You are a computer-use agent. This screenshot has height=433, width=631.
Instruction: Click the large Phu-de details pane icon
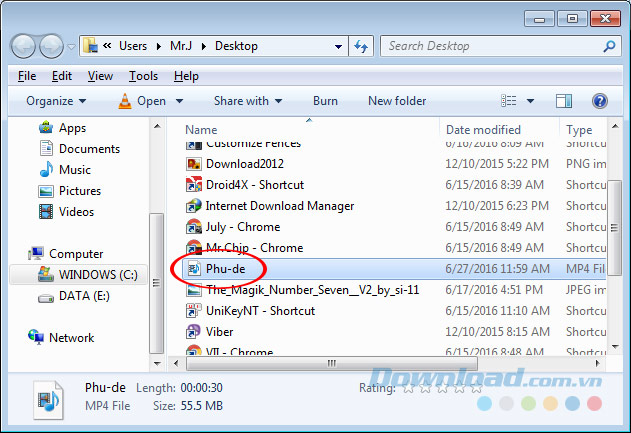[48, 400]
